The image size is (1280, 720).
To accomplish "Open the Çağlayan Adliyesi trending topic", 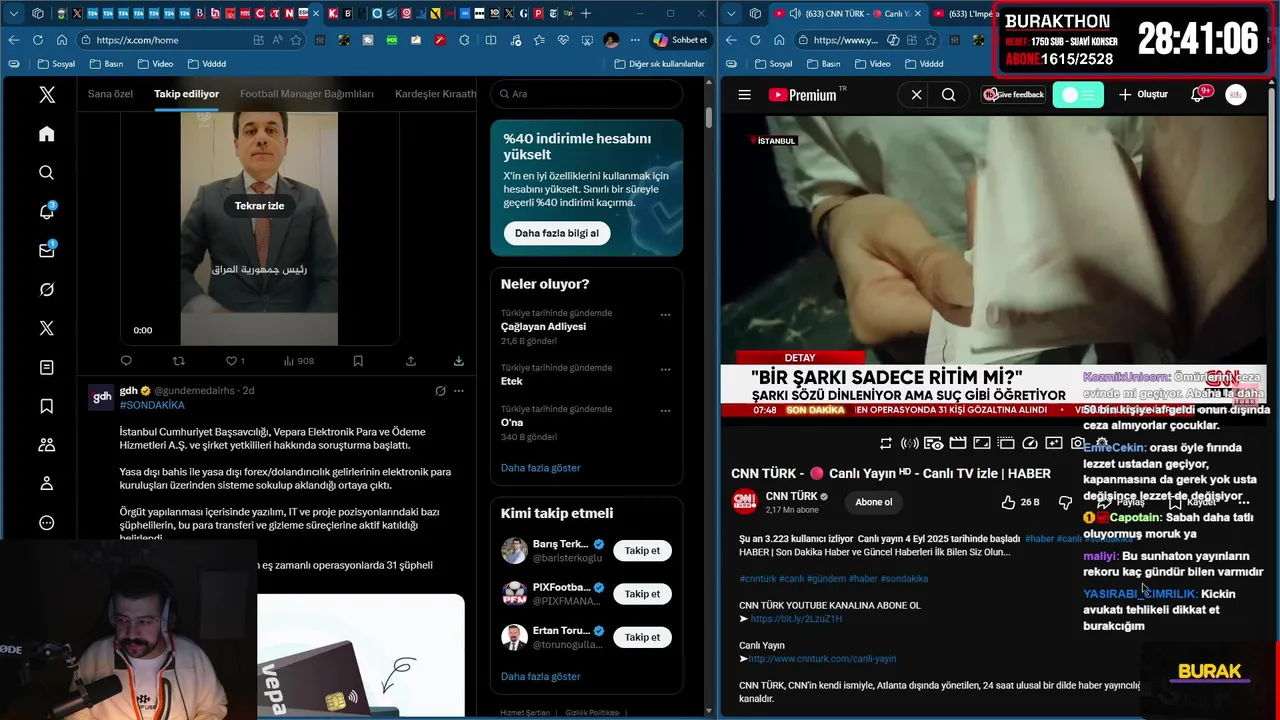I will pos(543,327).
